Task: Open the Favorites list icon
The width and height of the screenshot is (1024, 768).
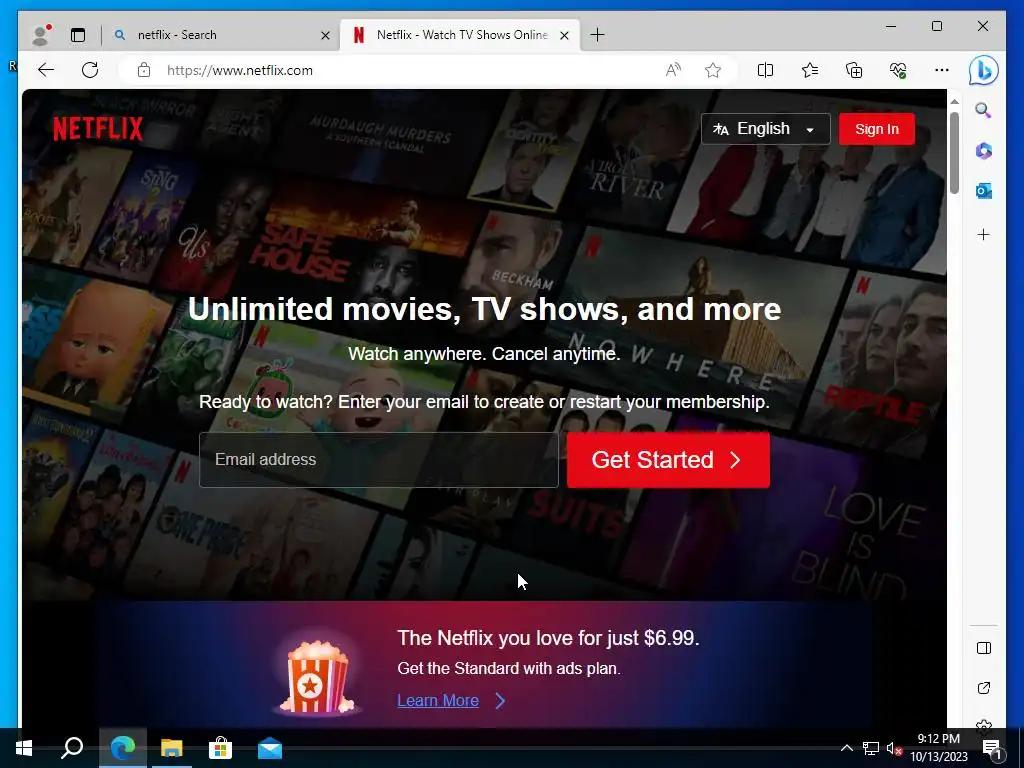Action: tap(810, 70)
